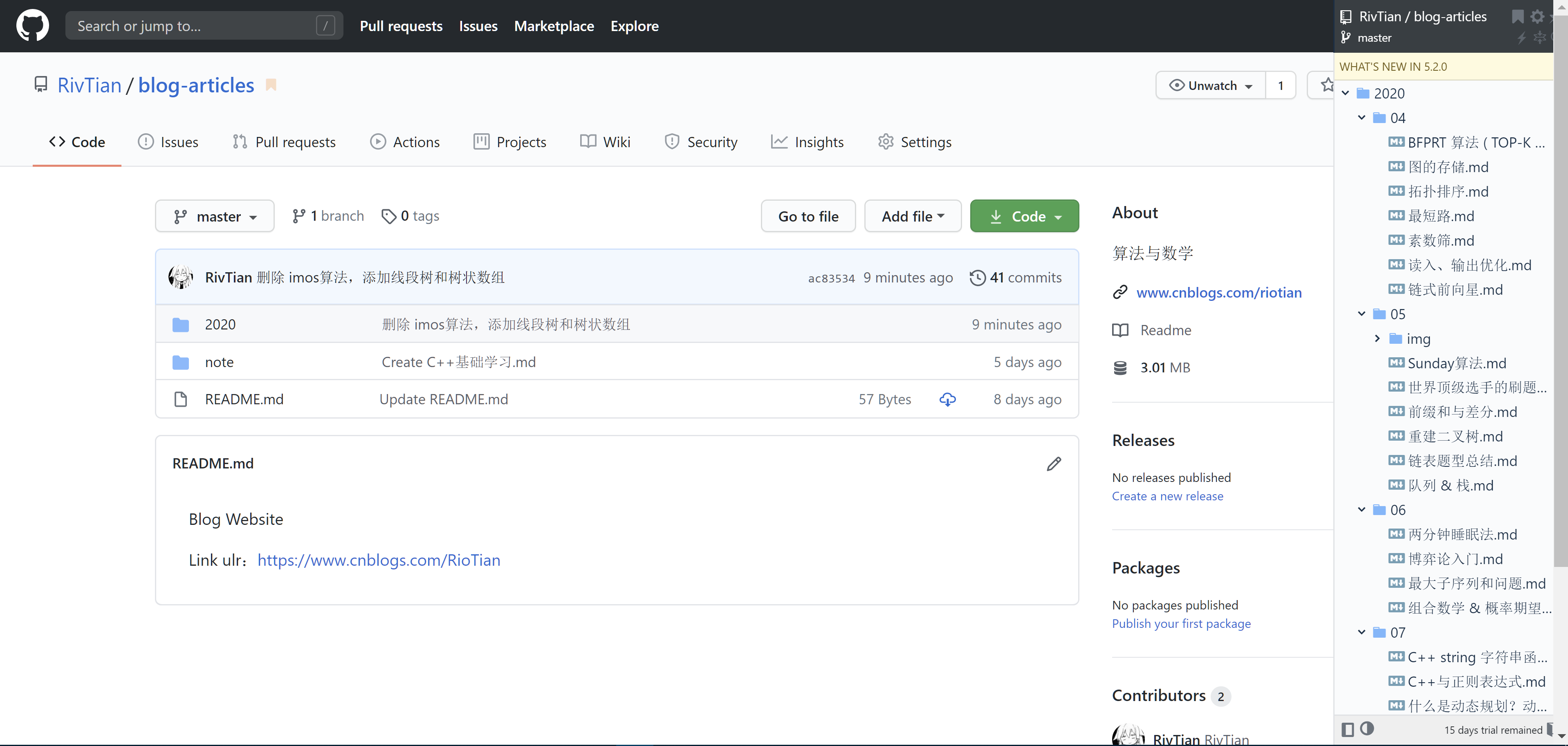
Task: Click the watchers count 1 button
Action: 1280,85
